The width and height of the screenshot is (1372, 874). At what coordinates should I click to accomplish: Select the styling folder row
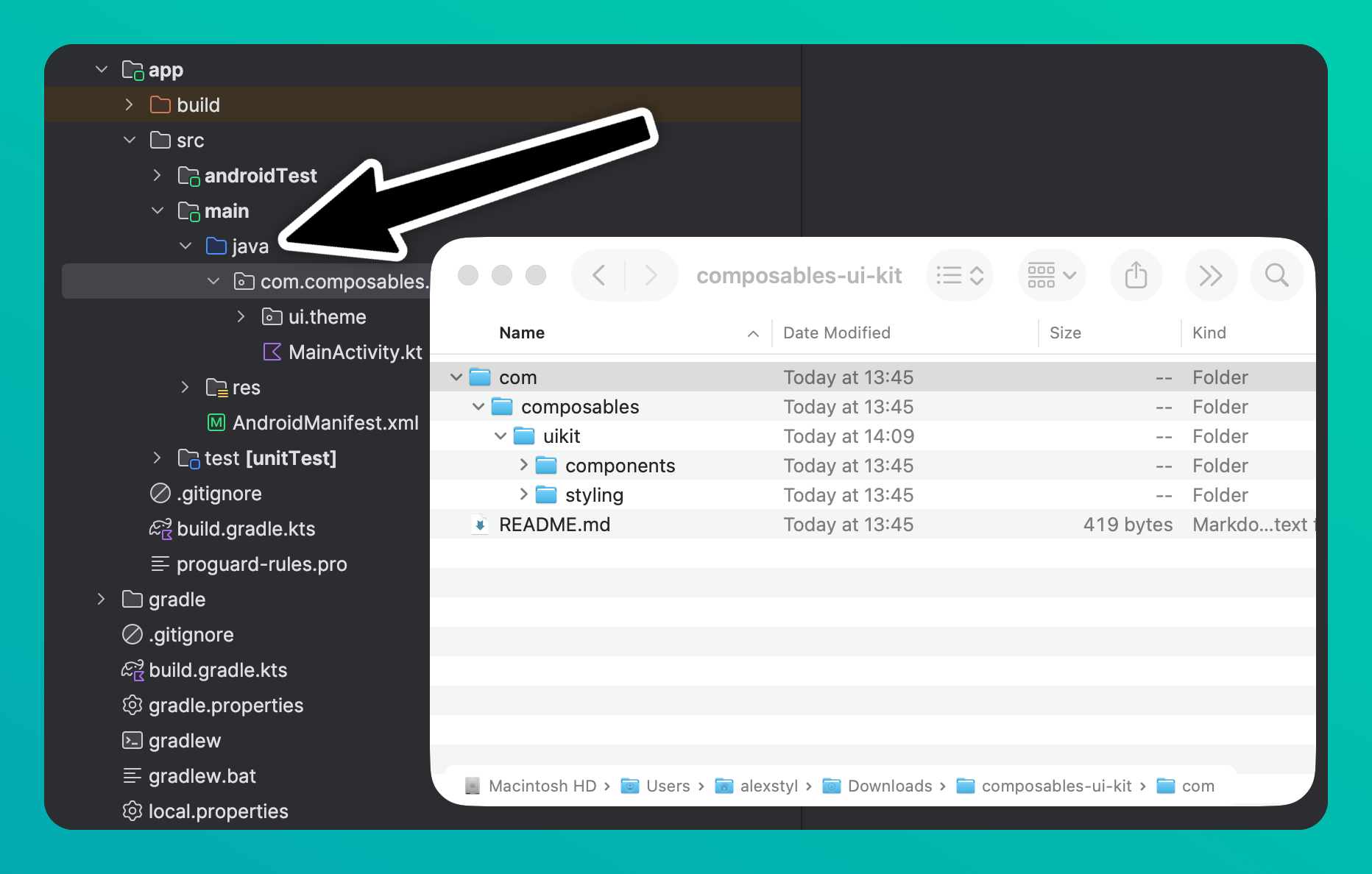[x=593, y=495]
